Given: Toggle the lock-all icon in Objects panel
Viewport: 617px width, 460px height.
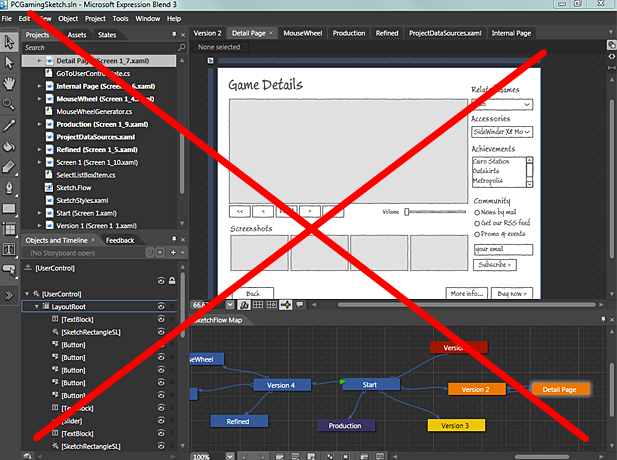Looking at the screenshot, I should [x=172, y=281].
